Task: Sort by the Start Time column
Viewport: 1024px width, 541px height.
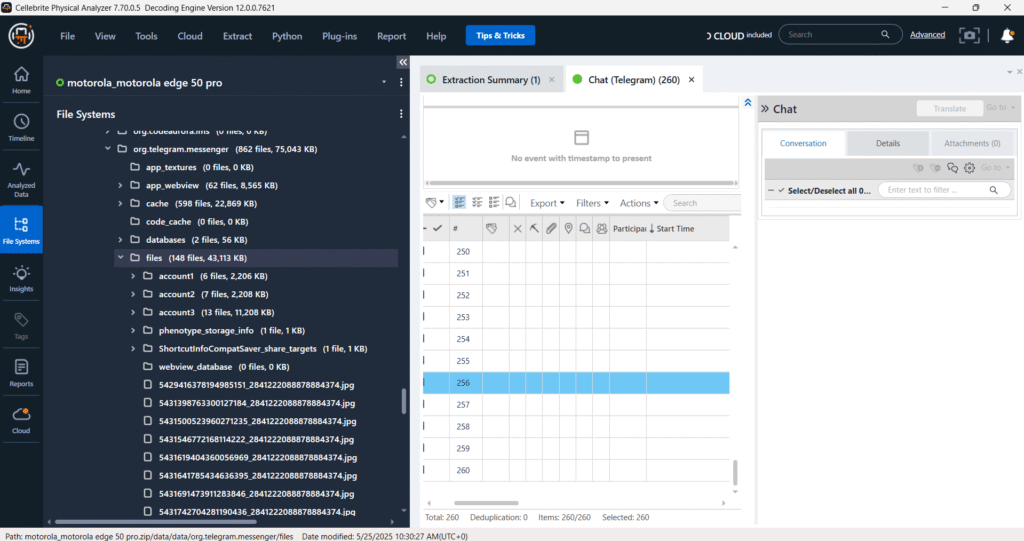Action: click(675, 229)
